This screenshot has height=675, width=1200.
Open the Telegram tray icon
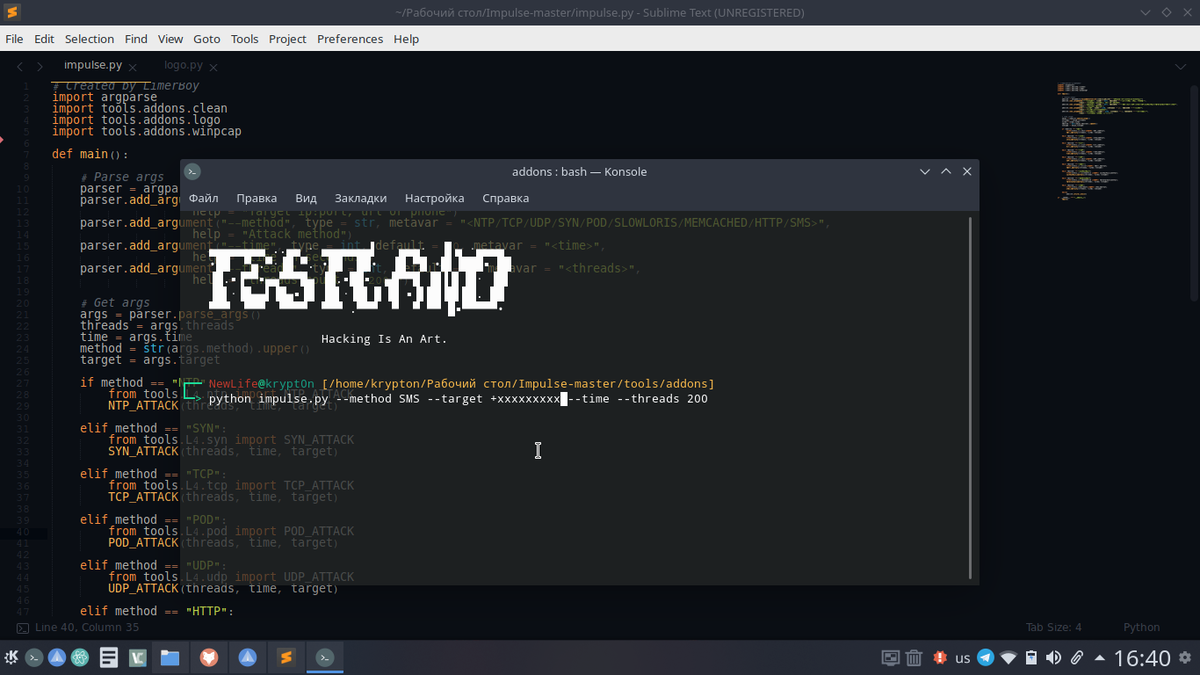pos(985,658)
